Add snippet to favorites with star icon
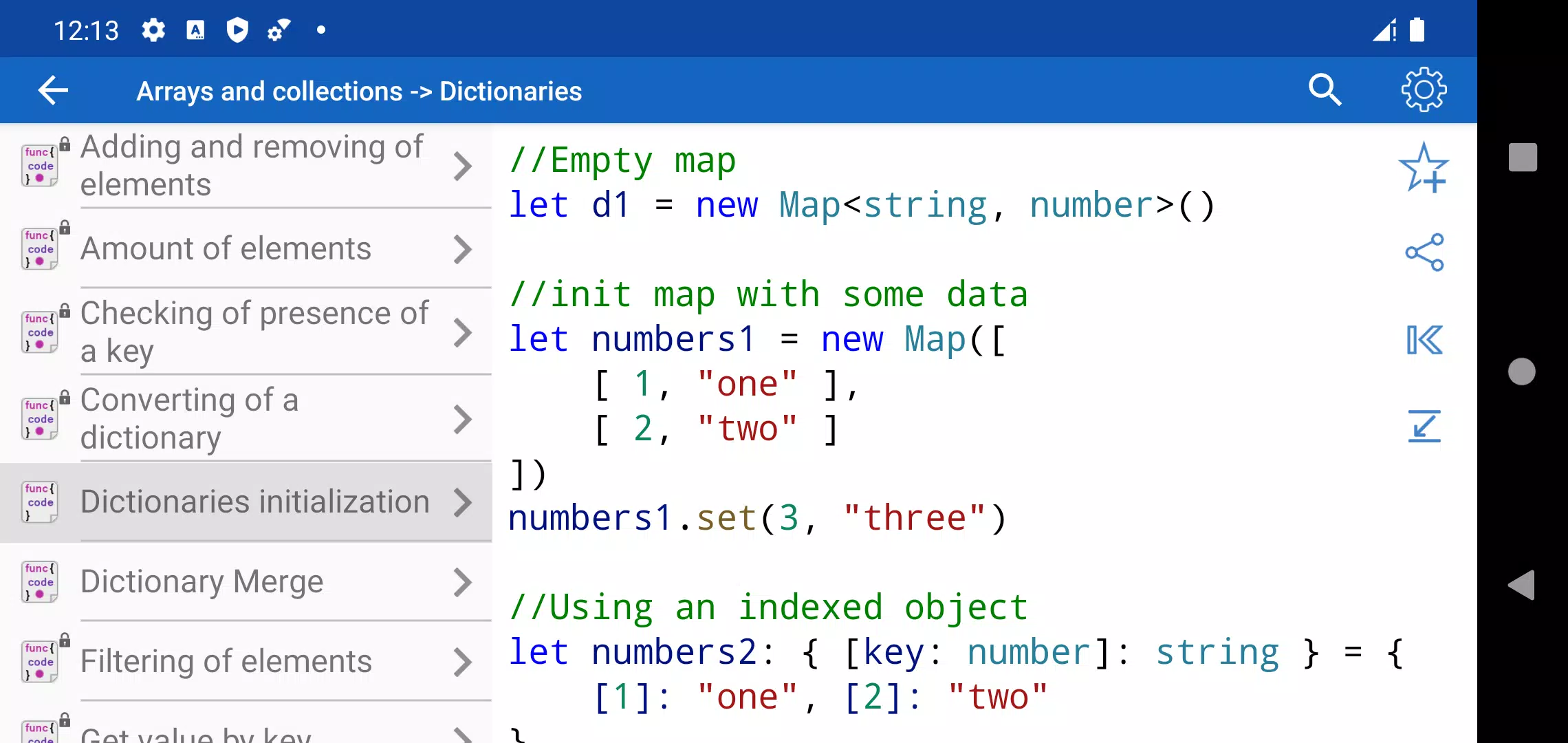Image resolution: width=1568 pixels, height=743 pixels. 1424,167
